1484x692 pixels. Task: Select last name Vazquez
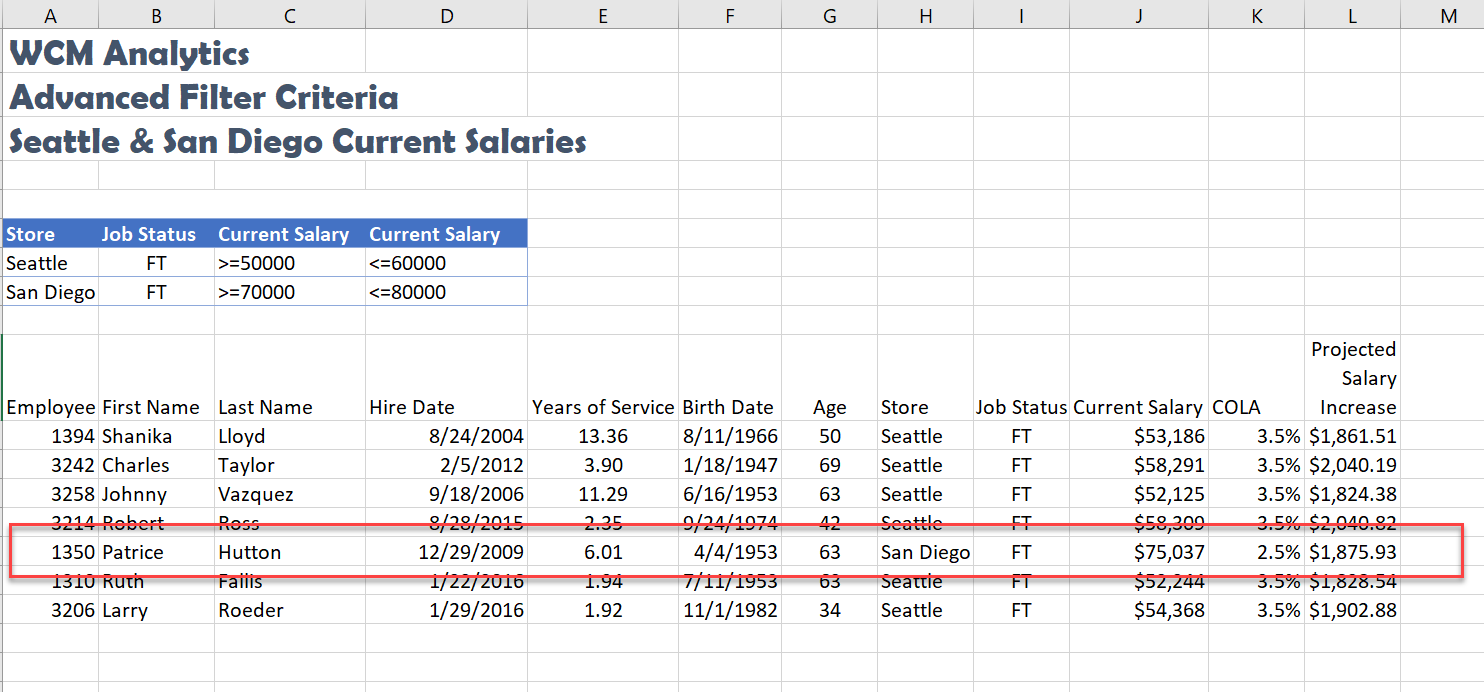[x=290, y=494]
